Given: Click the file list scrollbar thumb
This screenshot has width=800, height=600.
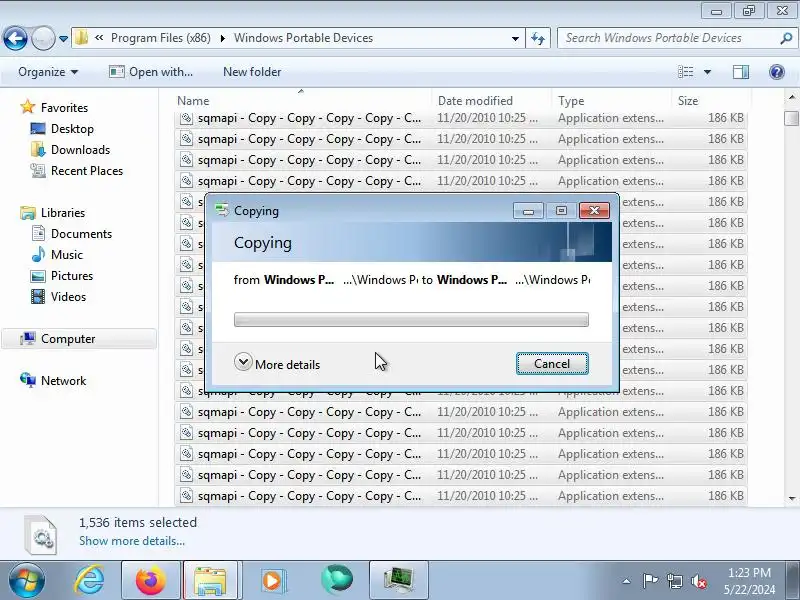Looking at the screenshot, I should [791, 118].
